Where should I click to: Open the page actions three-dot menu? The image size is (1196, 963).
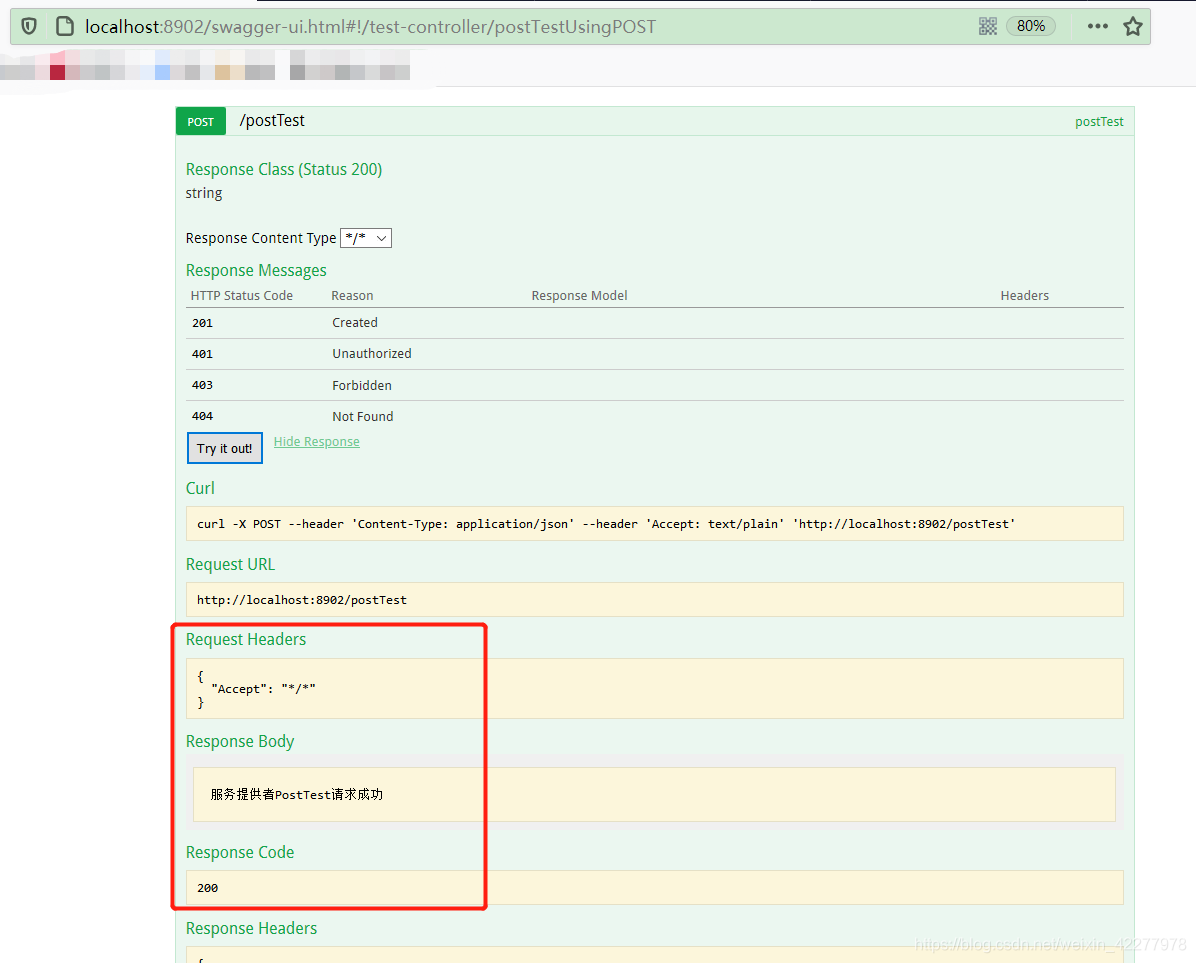point(1098,27)
